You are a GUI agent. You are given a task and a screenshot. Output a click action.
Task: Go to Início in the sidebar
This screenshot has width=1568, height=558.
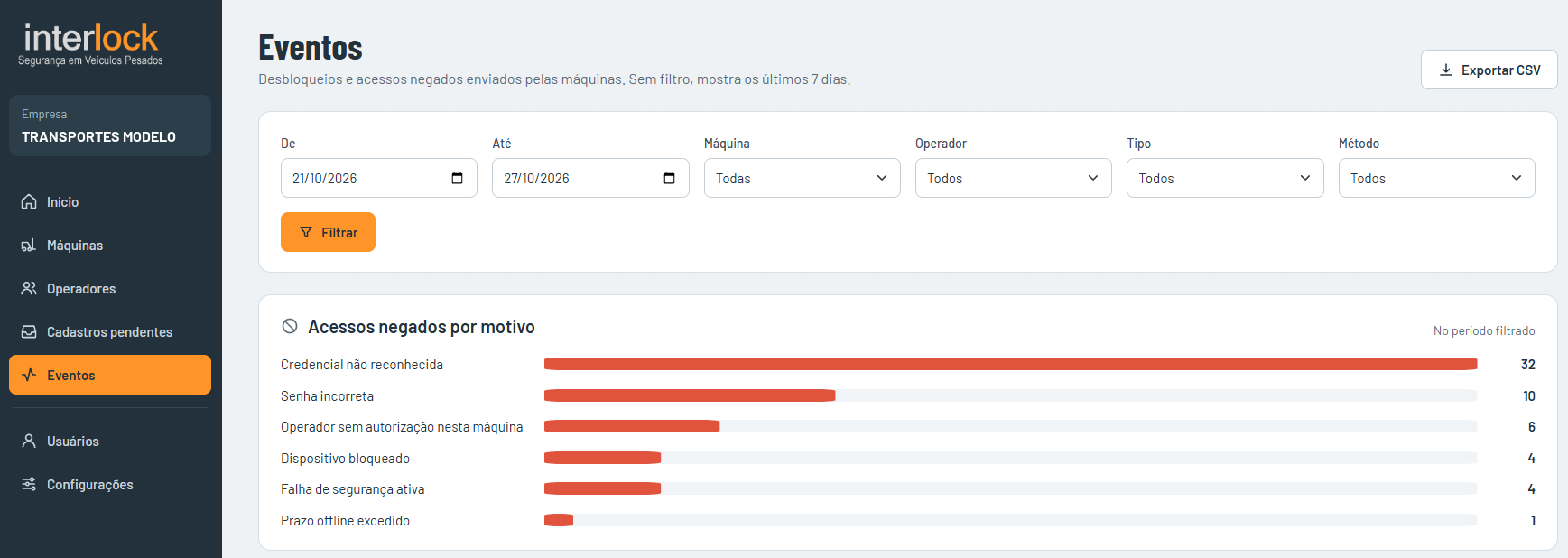pyautogui.click(x=110, y=201)
